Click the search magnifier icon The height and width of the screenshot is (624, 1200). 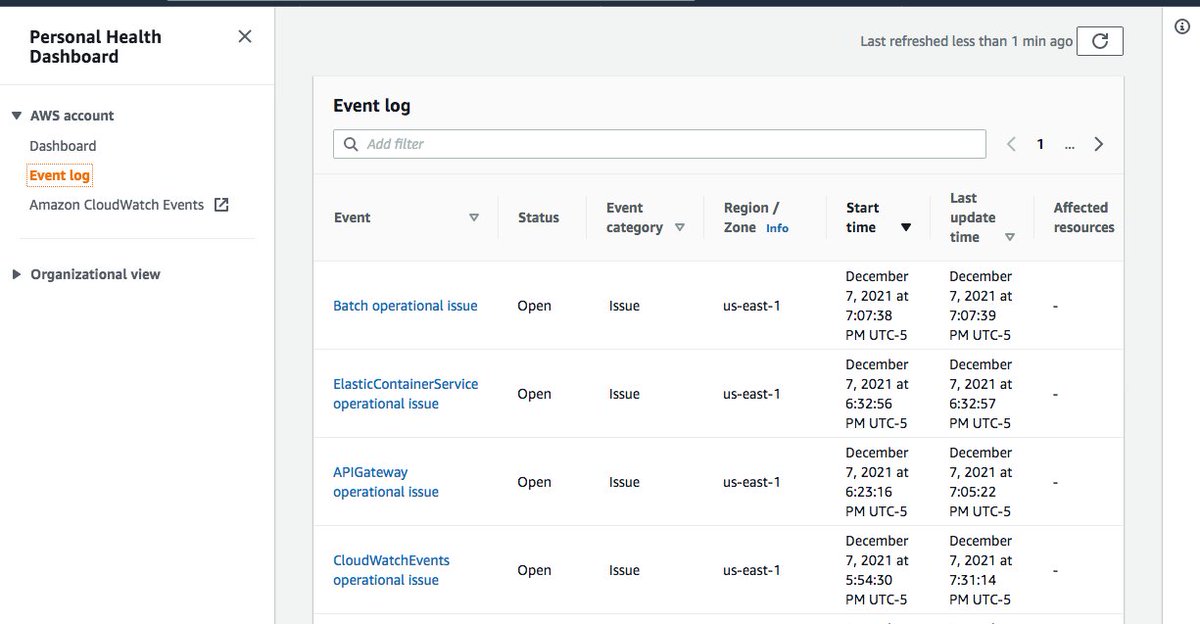click(351, 144)
